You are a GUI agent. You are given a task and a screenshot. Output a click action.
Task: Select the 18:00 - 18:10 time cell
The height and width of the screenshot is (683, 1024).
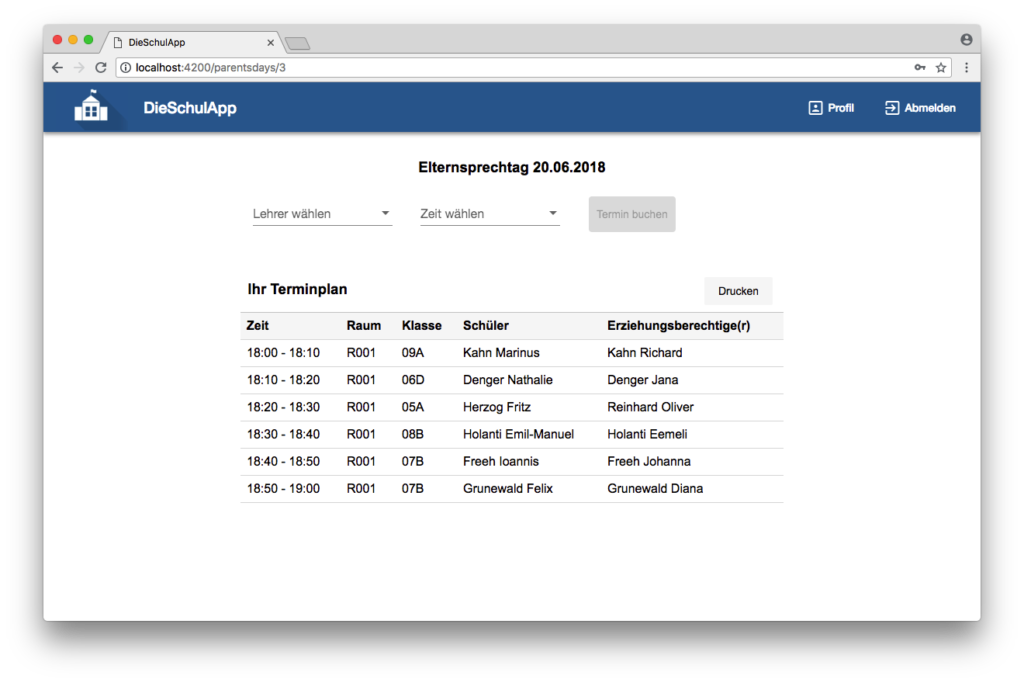283,353
